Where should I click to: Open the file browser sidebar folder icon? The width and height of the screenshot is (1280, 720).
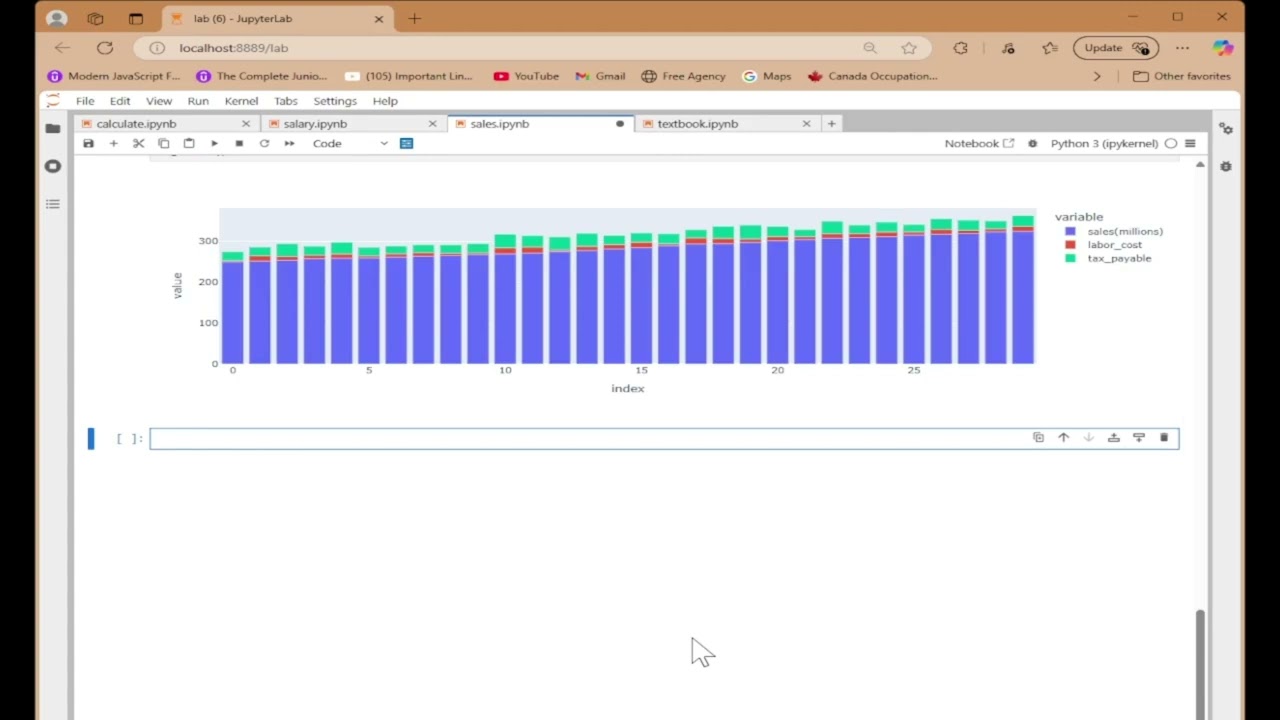pyautogui.click(x=53, y=128)
